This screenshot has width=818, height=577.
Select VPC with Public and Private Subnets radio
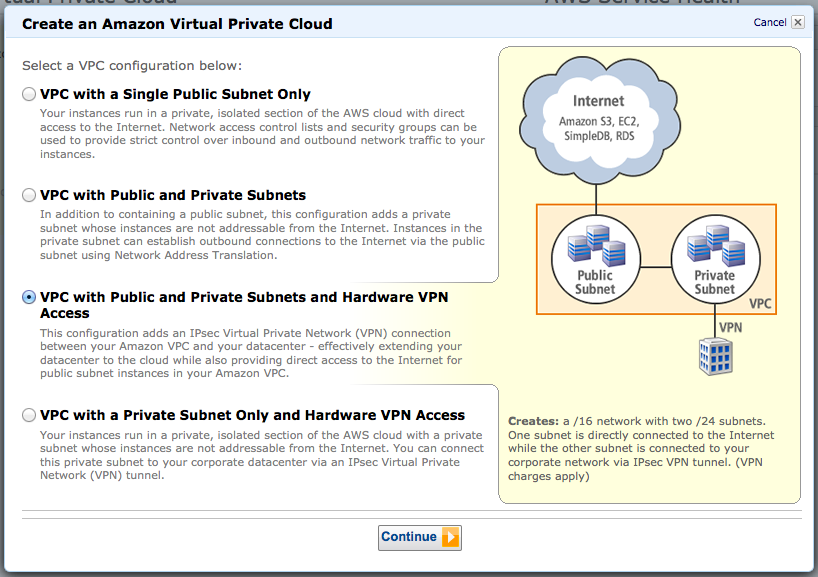tap(29, 195)
